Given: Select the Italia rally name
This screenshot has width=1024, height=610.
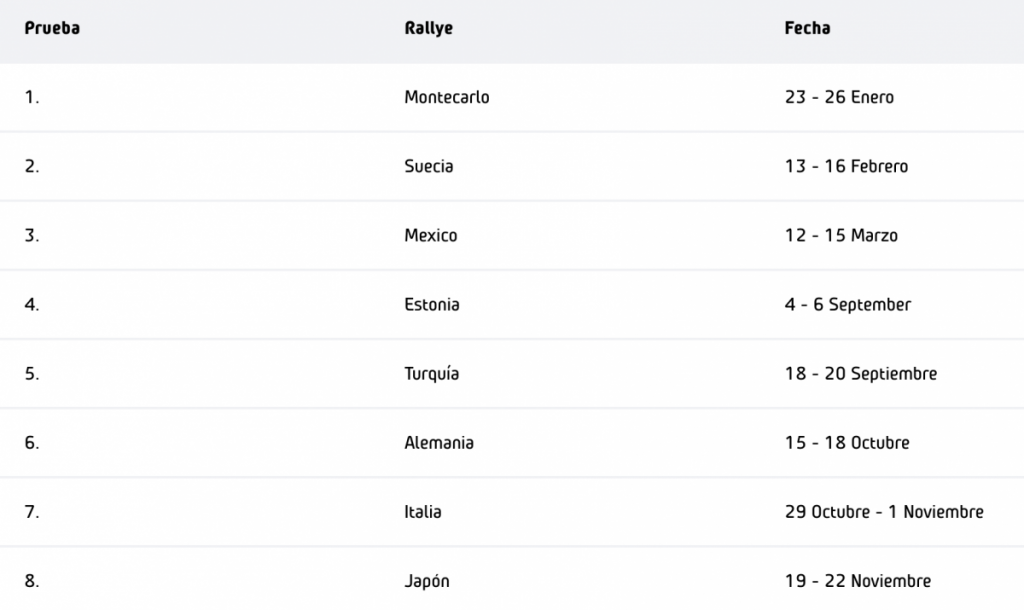Looking at the screenshot, I should [423, 512].
